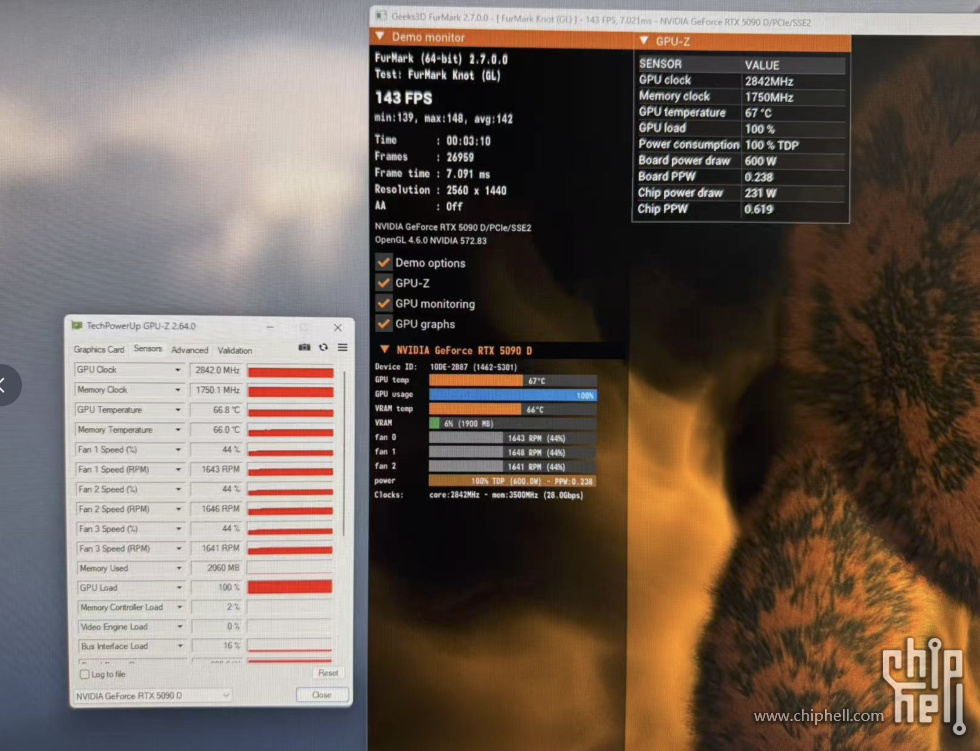Open the Fan 3 Speed (%) dropdown
The height and width of the screenshot is (751, 980).
(x=179, y=529)
